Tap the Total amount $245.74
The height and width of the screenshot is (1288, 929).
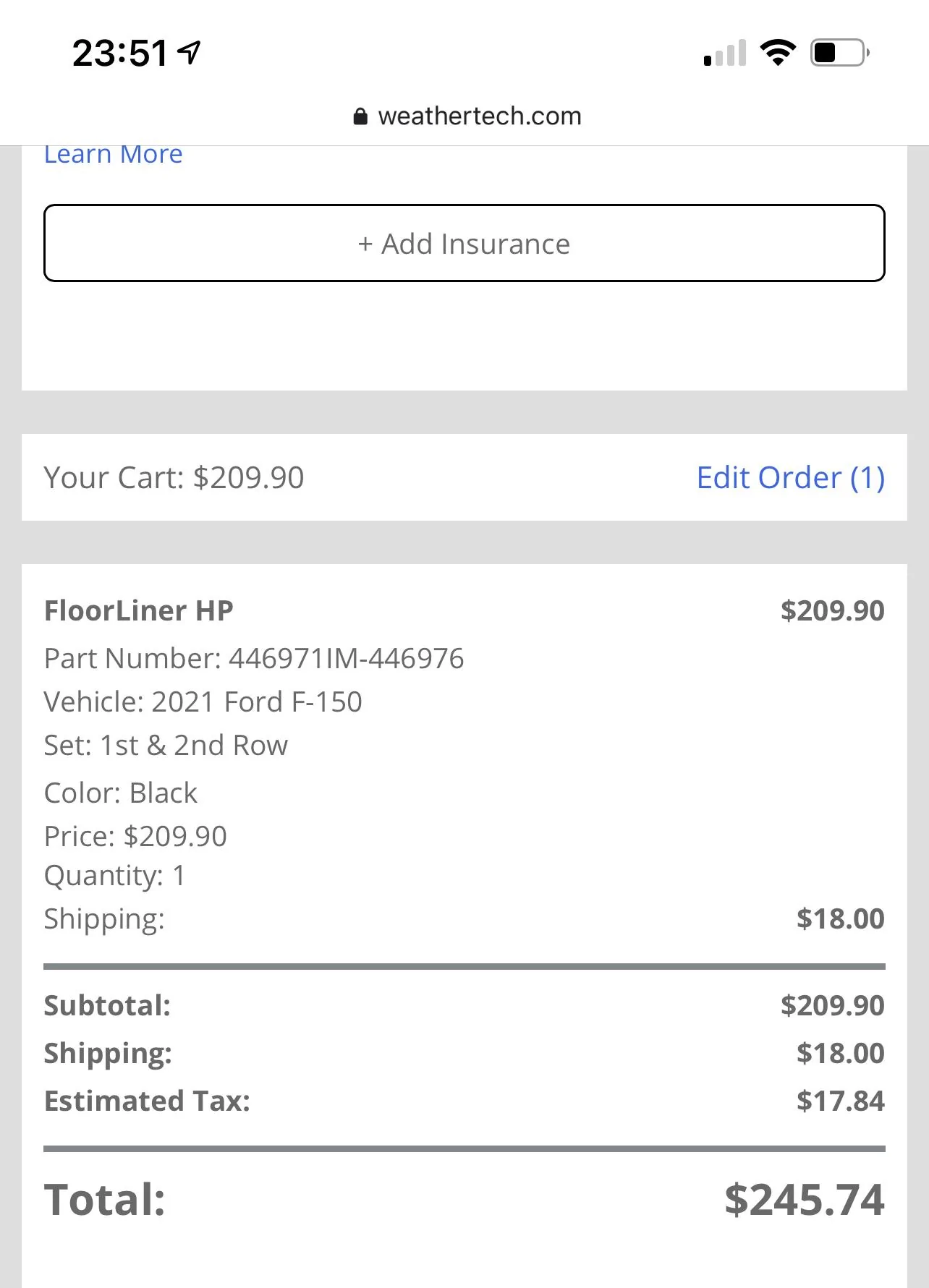[804, 1200]
